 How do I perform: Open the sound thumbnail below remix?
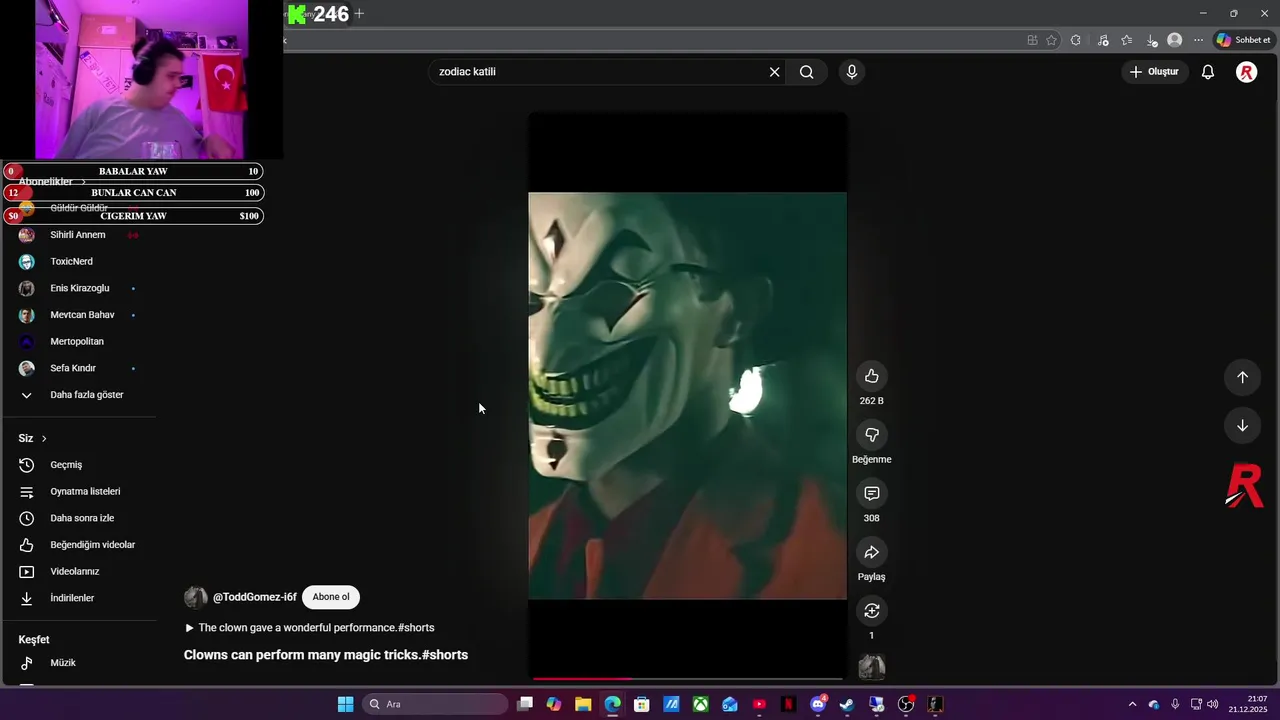pos(872,667)
